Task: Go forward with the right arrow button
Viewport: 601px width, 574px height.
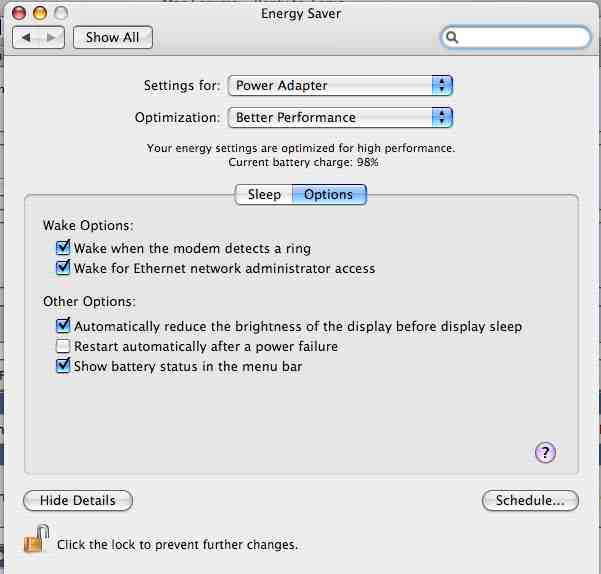Action: click(x=51, y=38)
